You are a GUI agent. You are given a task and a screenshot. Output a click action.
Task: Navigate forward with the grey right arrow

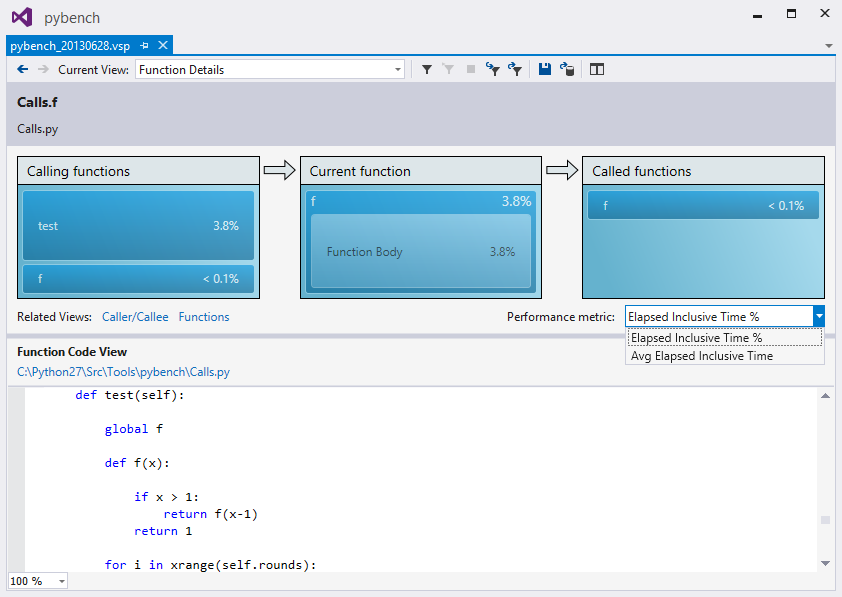point(43,69)
